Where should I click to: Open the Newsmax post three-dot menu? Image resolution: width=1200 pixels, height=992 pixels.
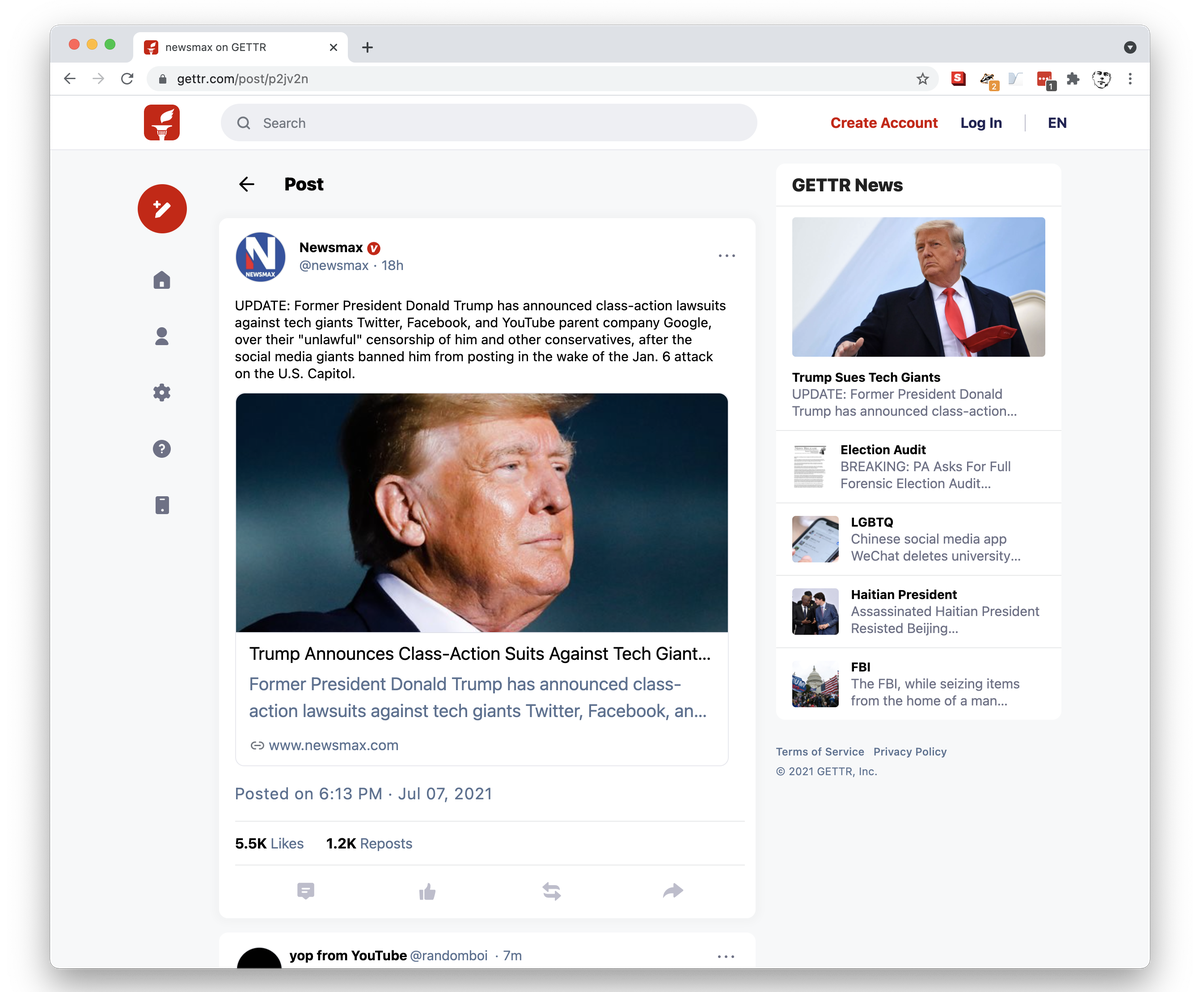point(727,256)
